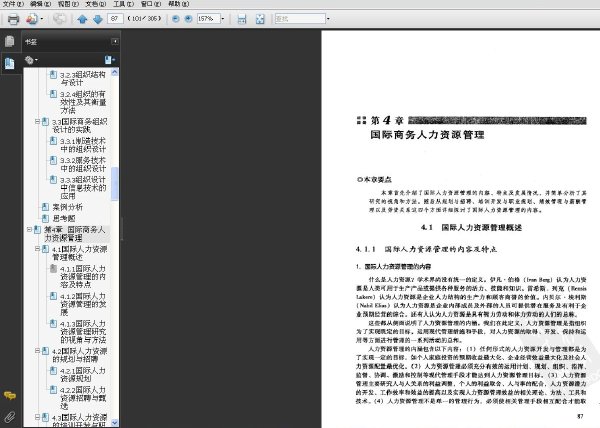
Task: Click the bookmark icon beside 3.2.3组织结构
Action: pyautogui.click(x=54, y=74)
